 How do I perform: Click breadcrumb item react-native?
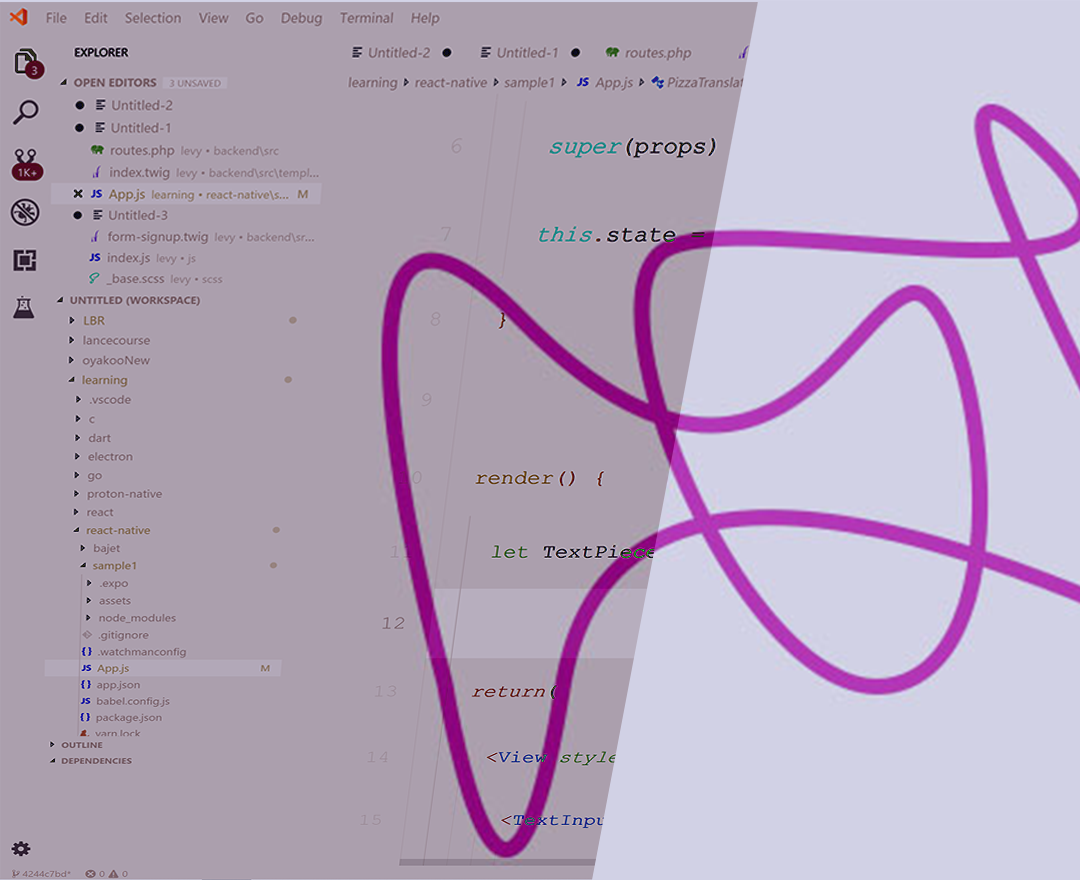(450, 83)
